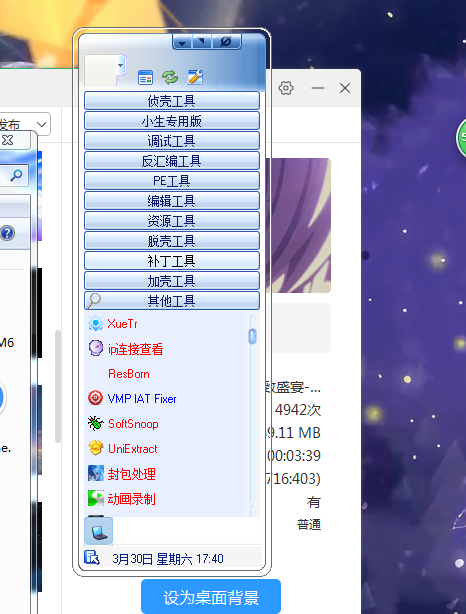The image size is (466, 614).
Task: Click the SoftSnoop bug icon
Action: click(x=96, y=423)
